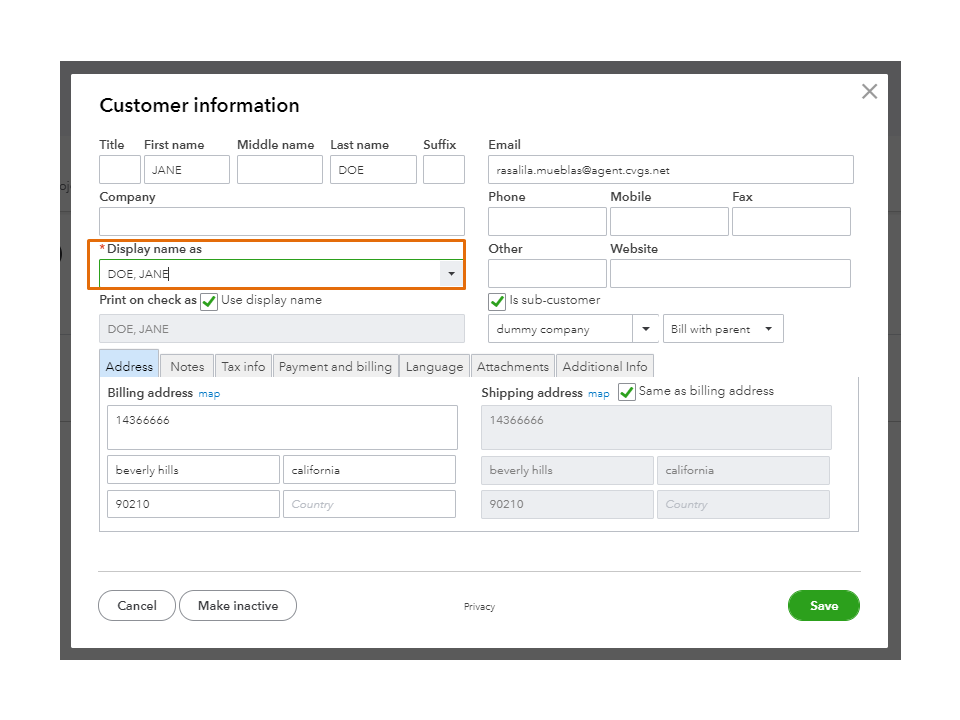Toggle Same as billing address checkbox

click(x=626, y=392)
